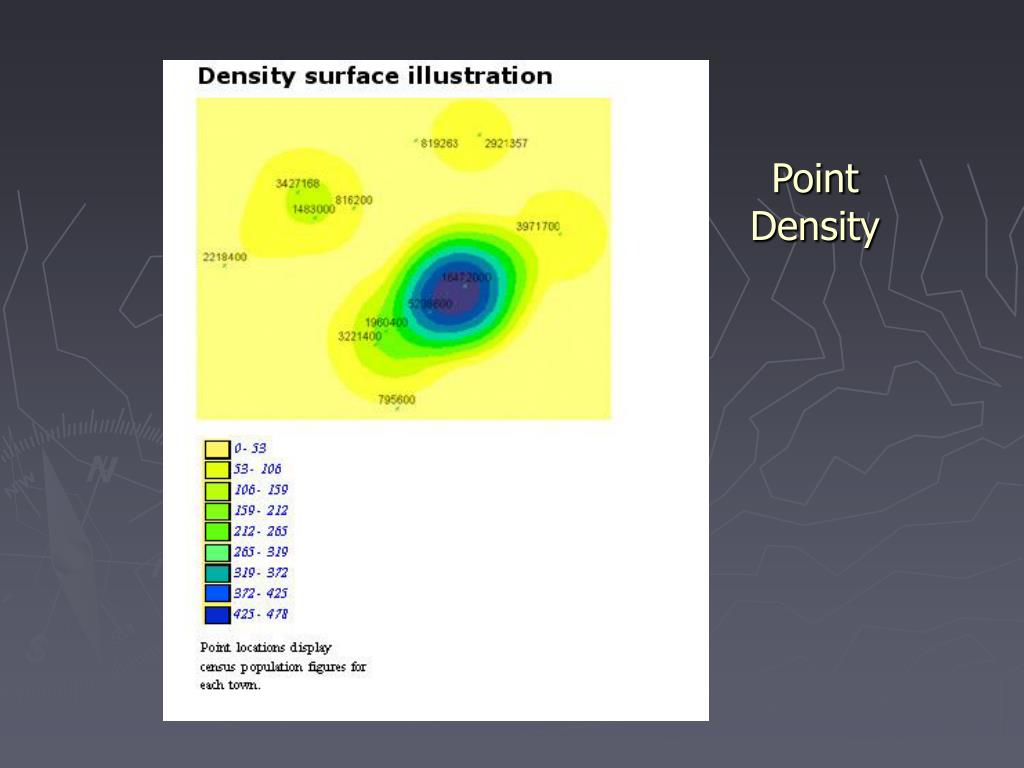Click the population label 816200

pos(353,200)
